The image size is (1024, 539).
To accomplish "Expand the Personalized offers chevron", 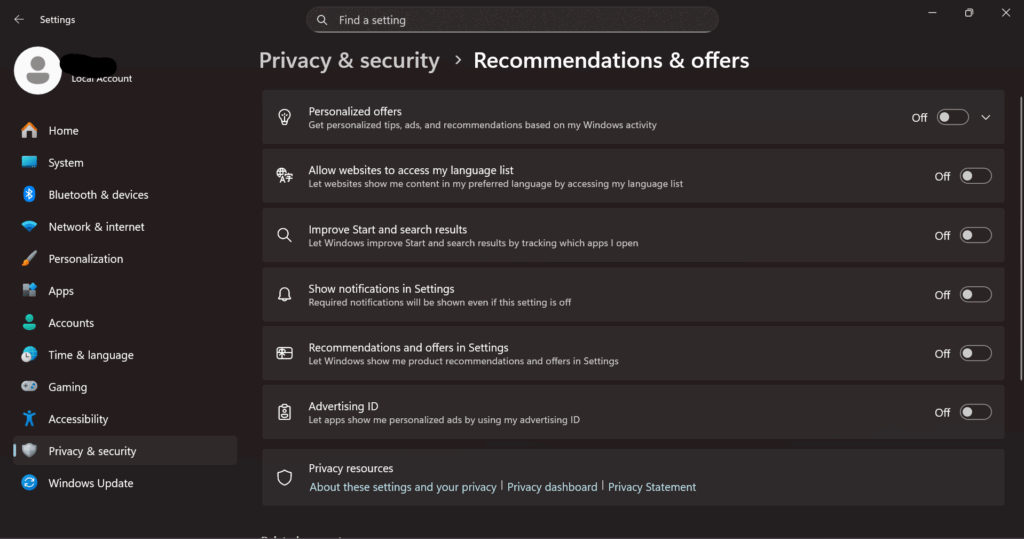I will (986, 117).
